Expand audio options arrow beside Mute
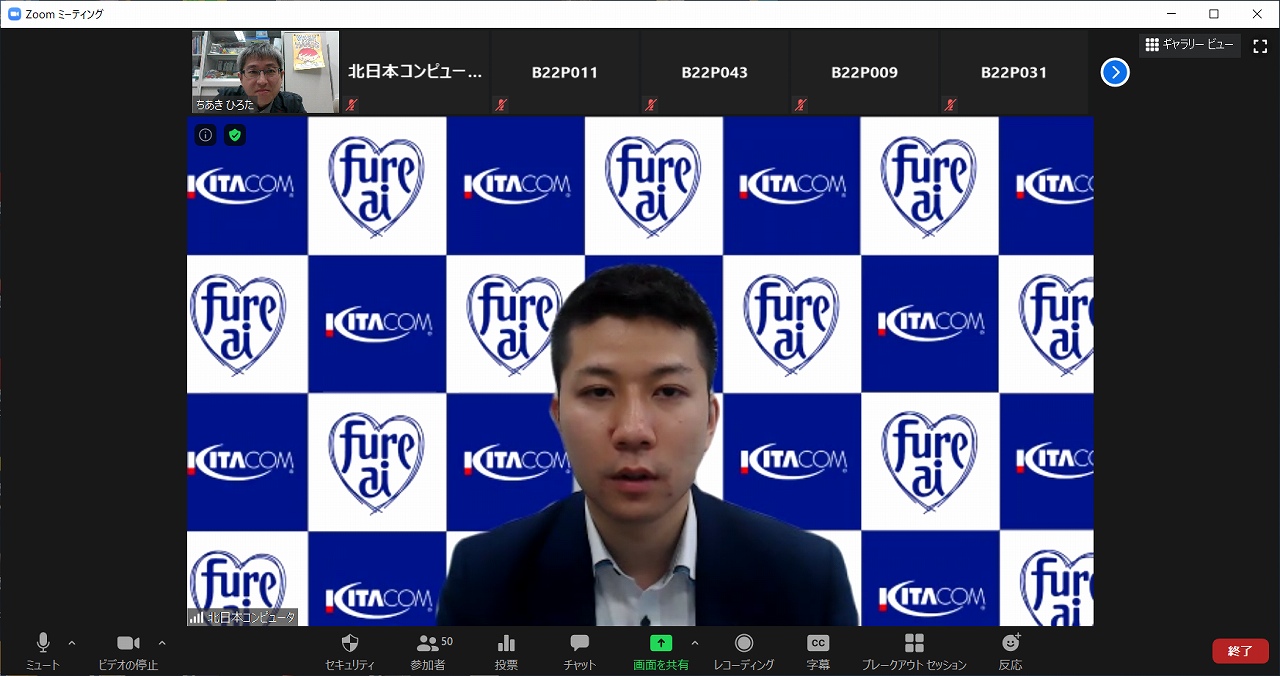The image size is (1280, 676). [72, 643]
